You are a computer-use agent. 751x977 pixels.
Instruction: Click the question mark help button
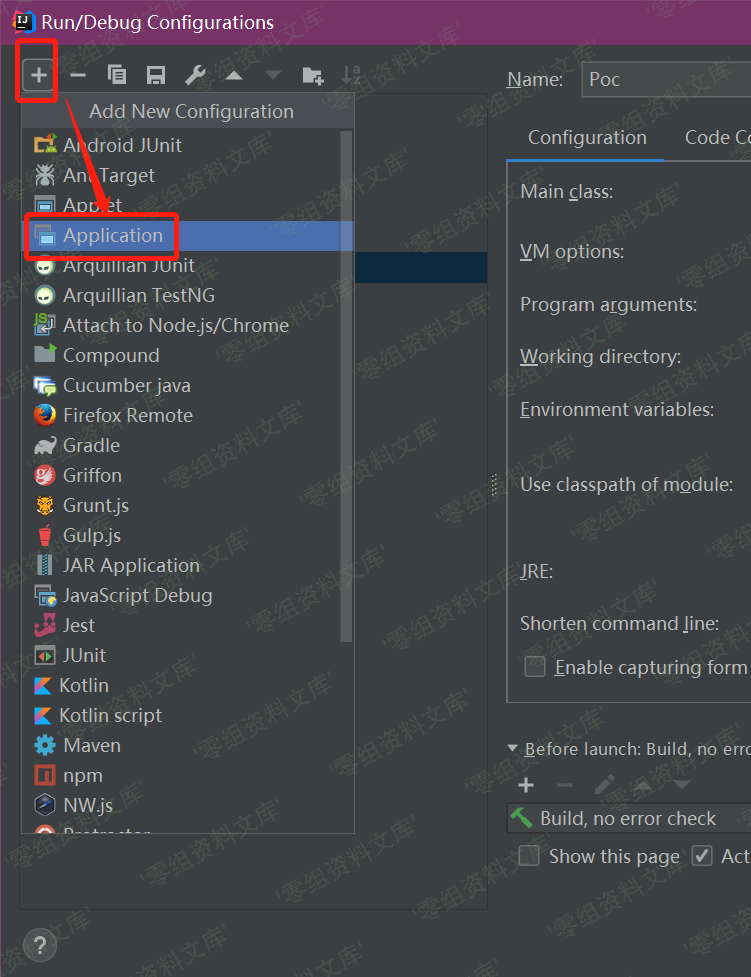(39, 944)
